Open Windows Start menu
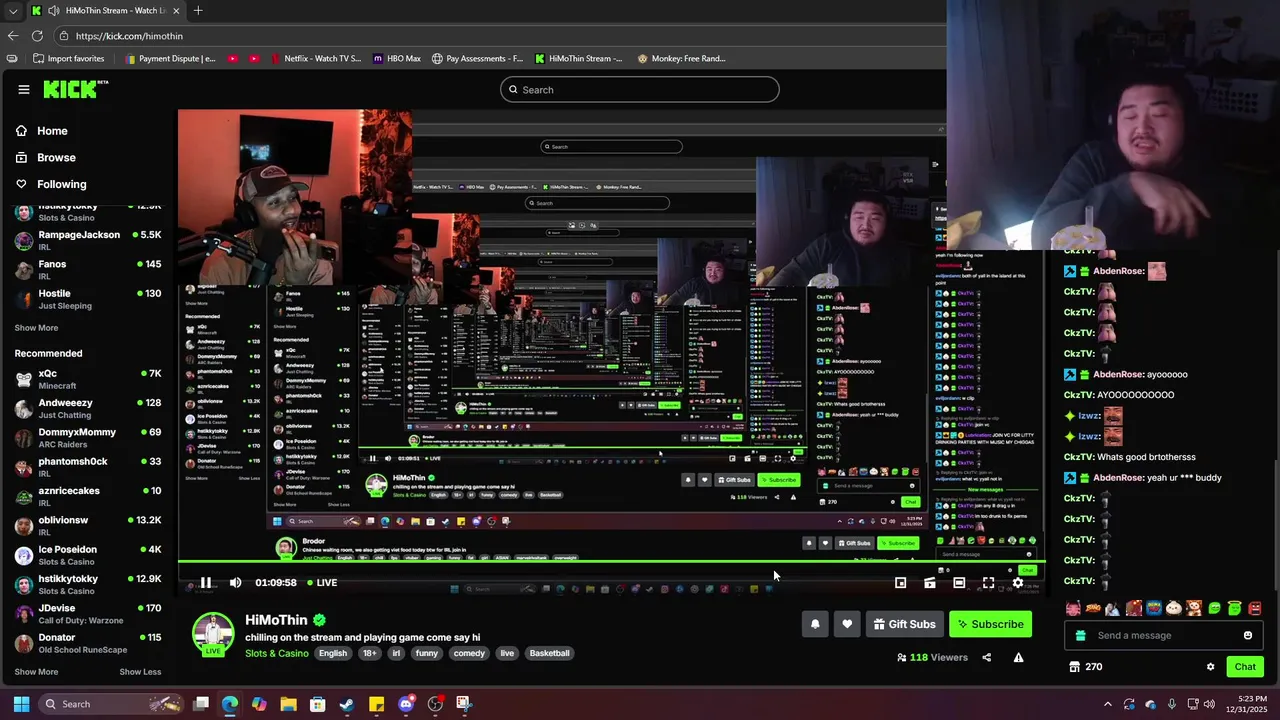The width and height of the screenshot is (1280, 720). [21, 704]
